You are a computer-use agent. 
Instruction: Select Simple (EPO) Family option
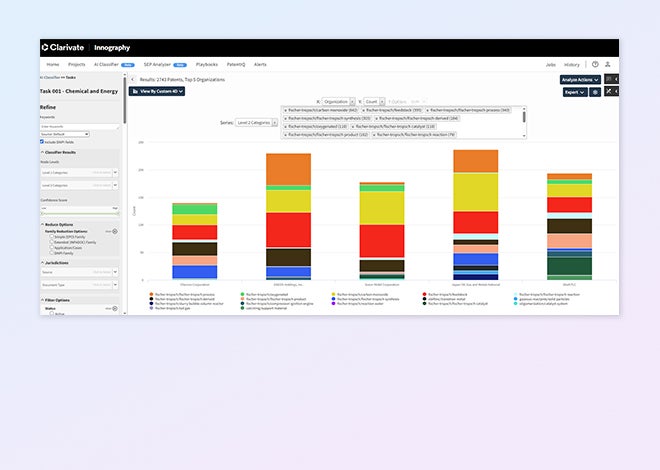coord(51,238)
